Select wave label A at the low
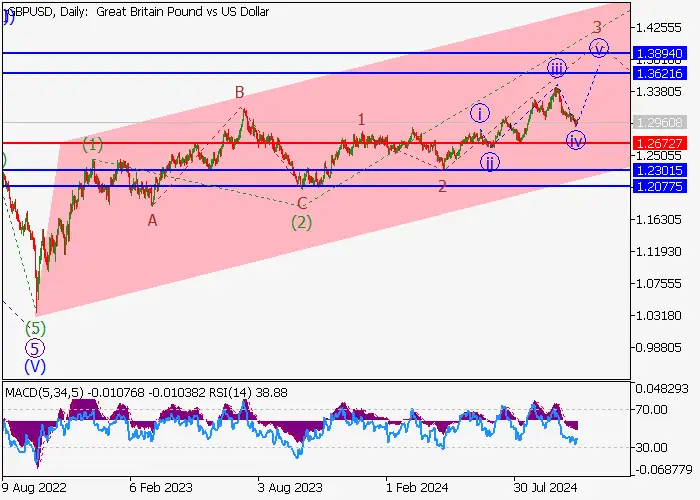700x500 pixels. click(153, 220)
